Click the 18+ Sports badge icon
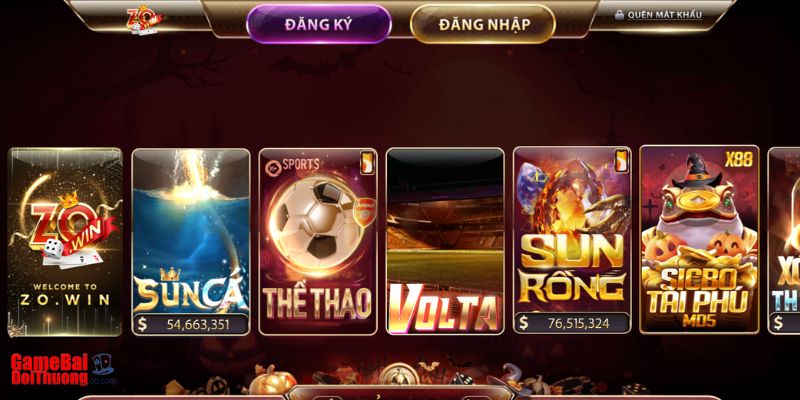This screenshot has height=400, width=800. point(271,166)
